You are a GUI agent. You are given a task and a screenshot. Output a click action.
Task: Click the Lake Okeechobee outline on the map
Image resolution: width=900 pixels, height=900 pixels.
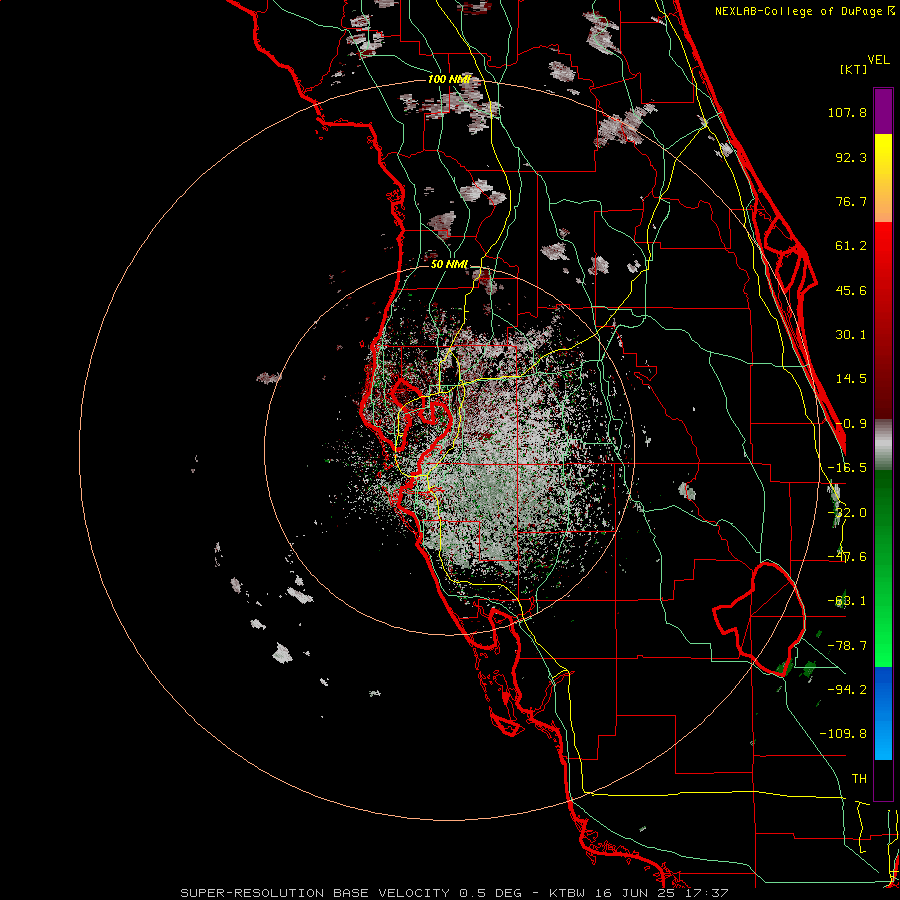tap(759, 618)
